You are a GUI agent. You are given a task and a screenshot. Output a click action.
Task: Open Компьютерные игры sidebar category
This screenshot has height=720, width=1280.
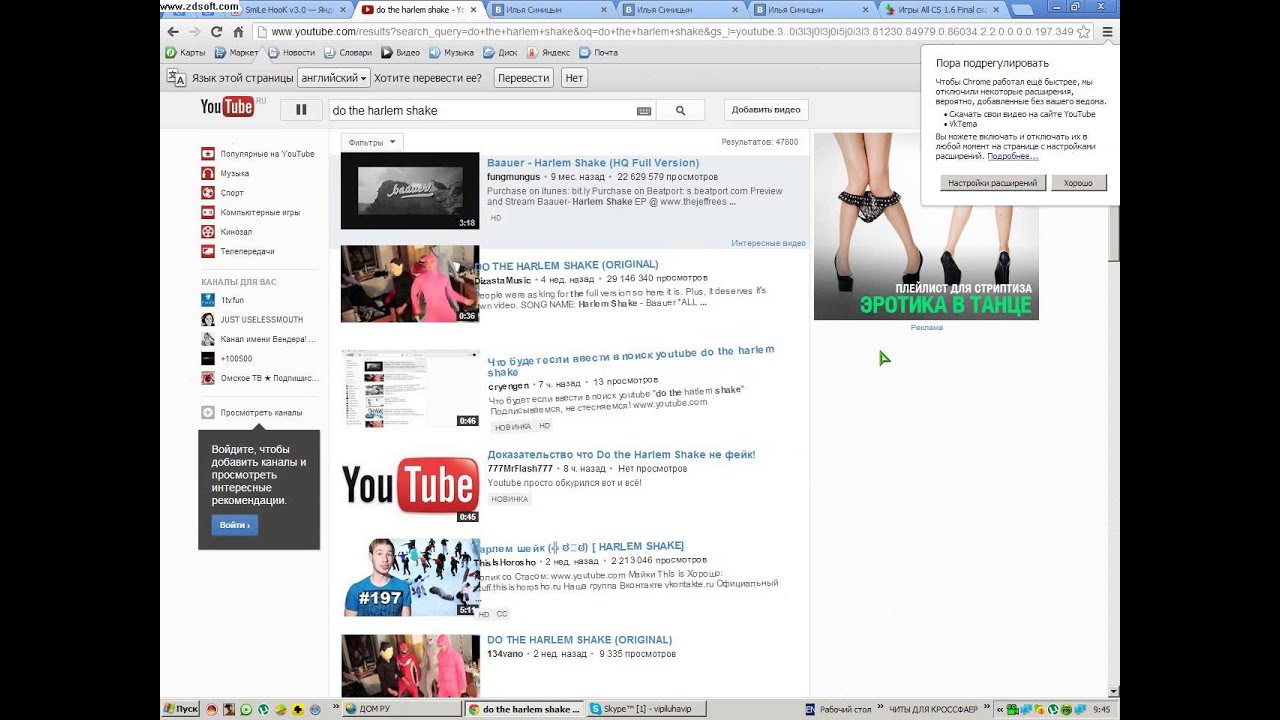coord(250,212)
